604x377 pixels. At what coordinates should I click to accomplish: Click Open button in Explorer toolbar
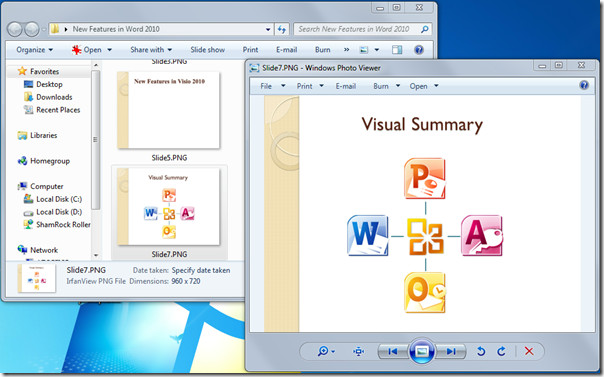87,50
